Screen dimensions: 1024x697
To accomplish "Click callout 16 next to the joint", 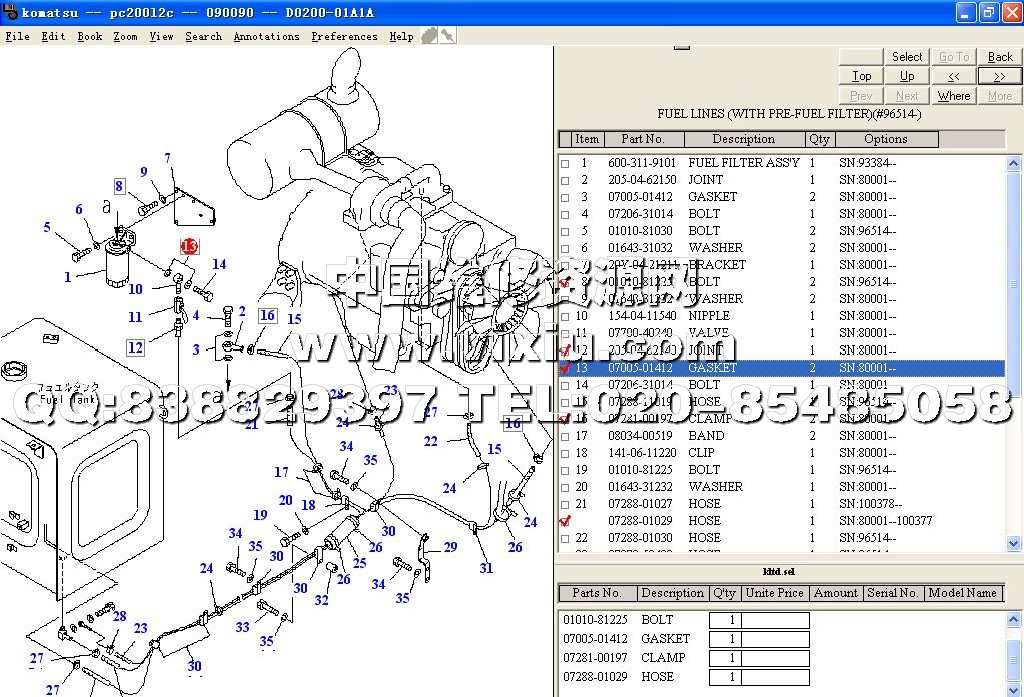I will pos(267,316).
